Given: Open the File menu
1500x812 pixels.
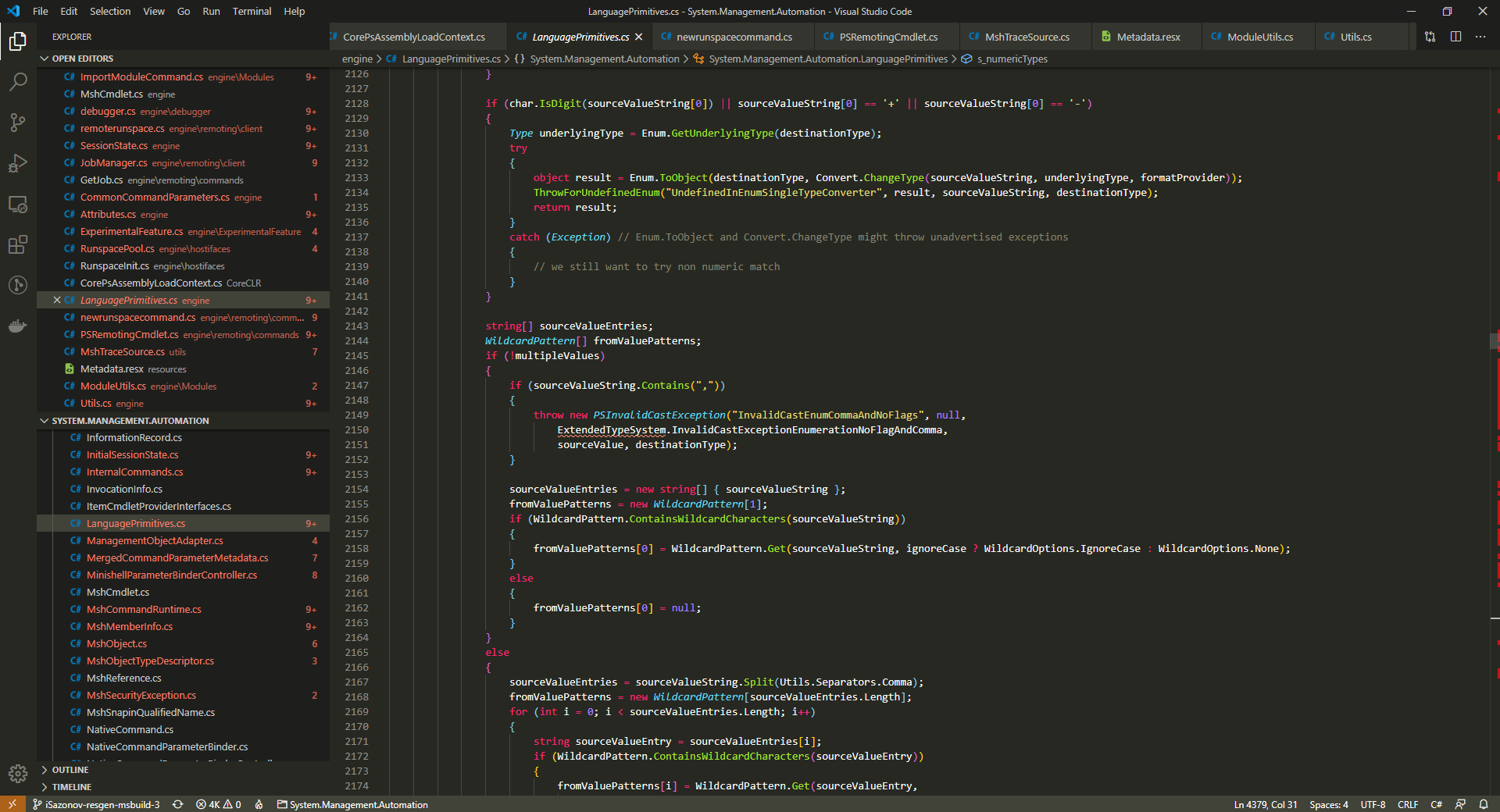Looking at the screenshot, I should (41, 11).
